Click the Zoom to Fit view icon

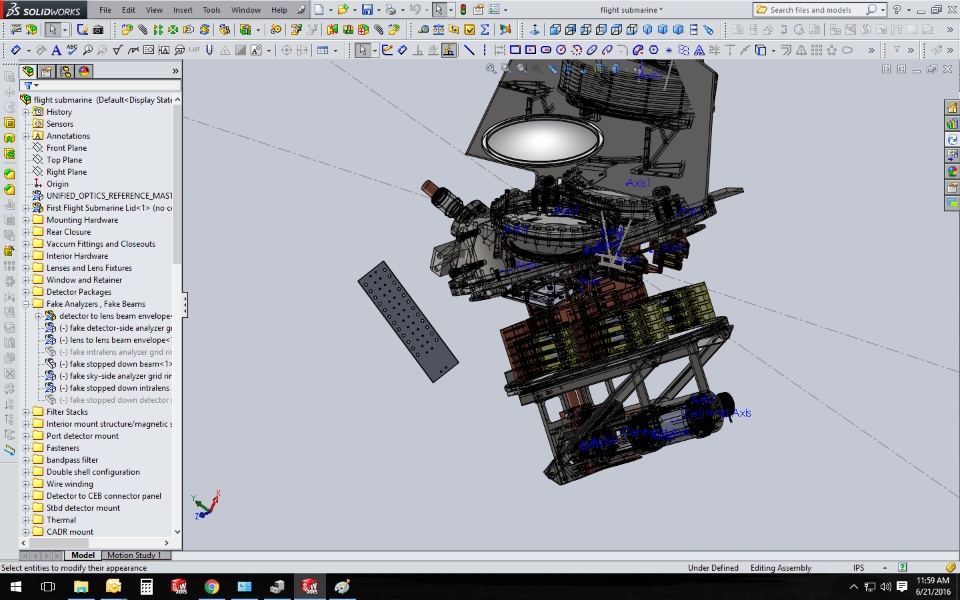491,69
